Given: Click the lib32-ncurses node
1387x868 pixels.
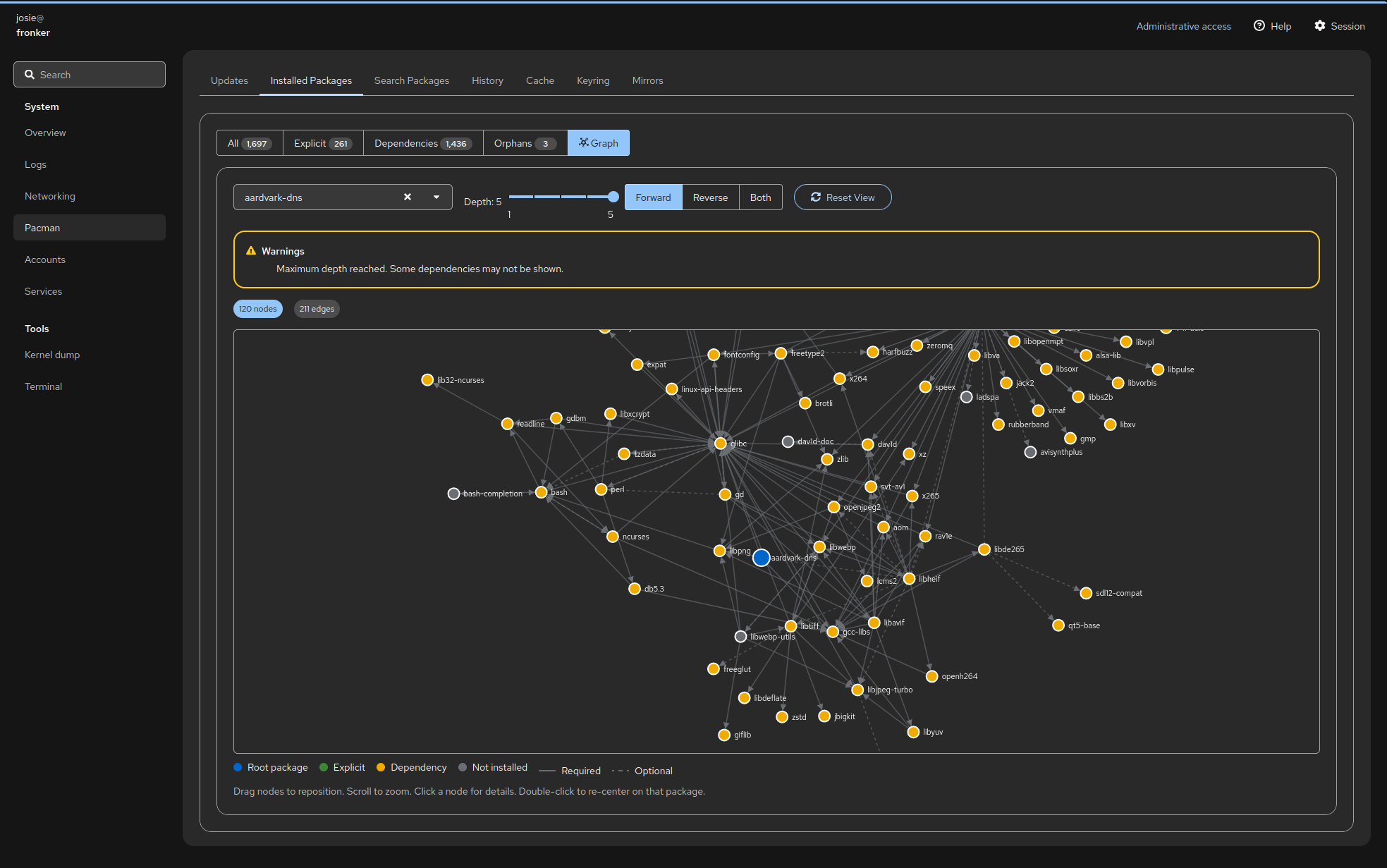Looking at the screenshot, I should click(x=427, y=380).
